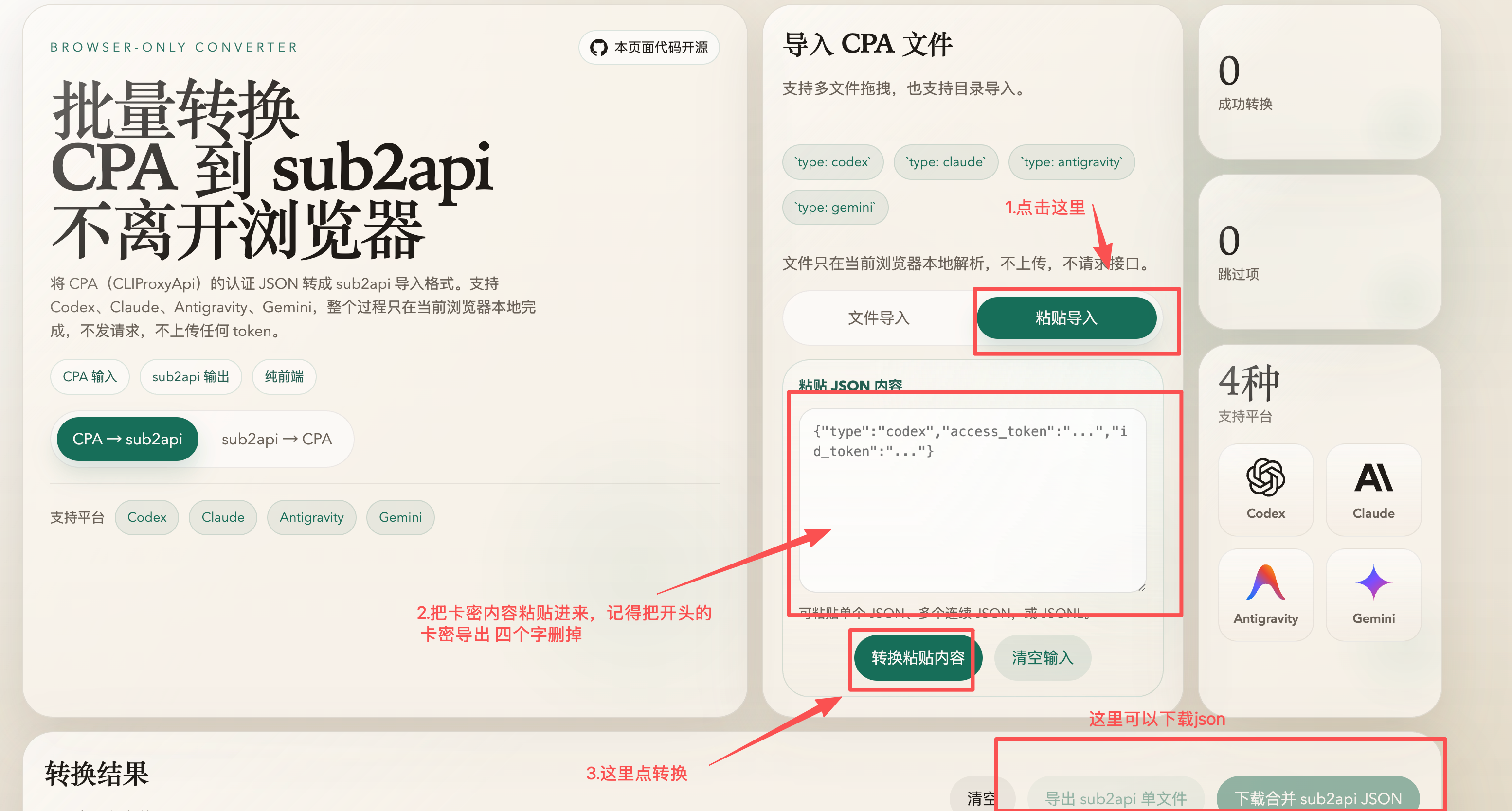Click the Gemini platform chip
This screenshot has width=1512, height=811.
[400, 518]
